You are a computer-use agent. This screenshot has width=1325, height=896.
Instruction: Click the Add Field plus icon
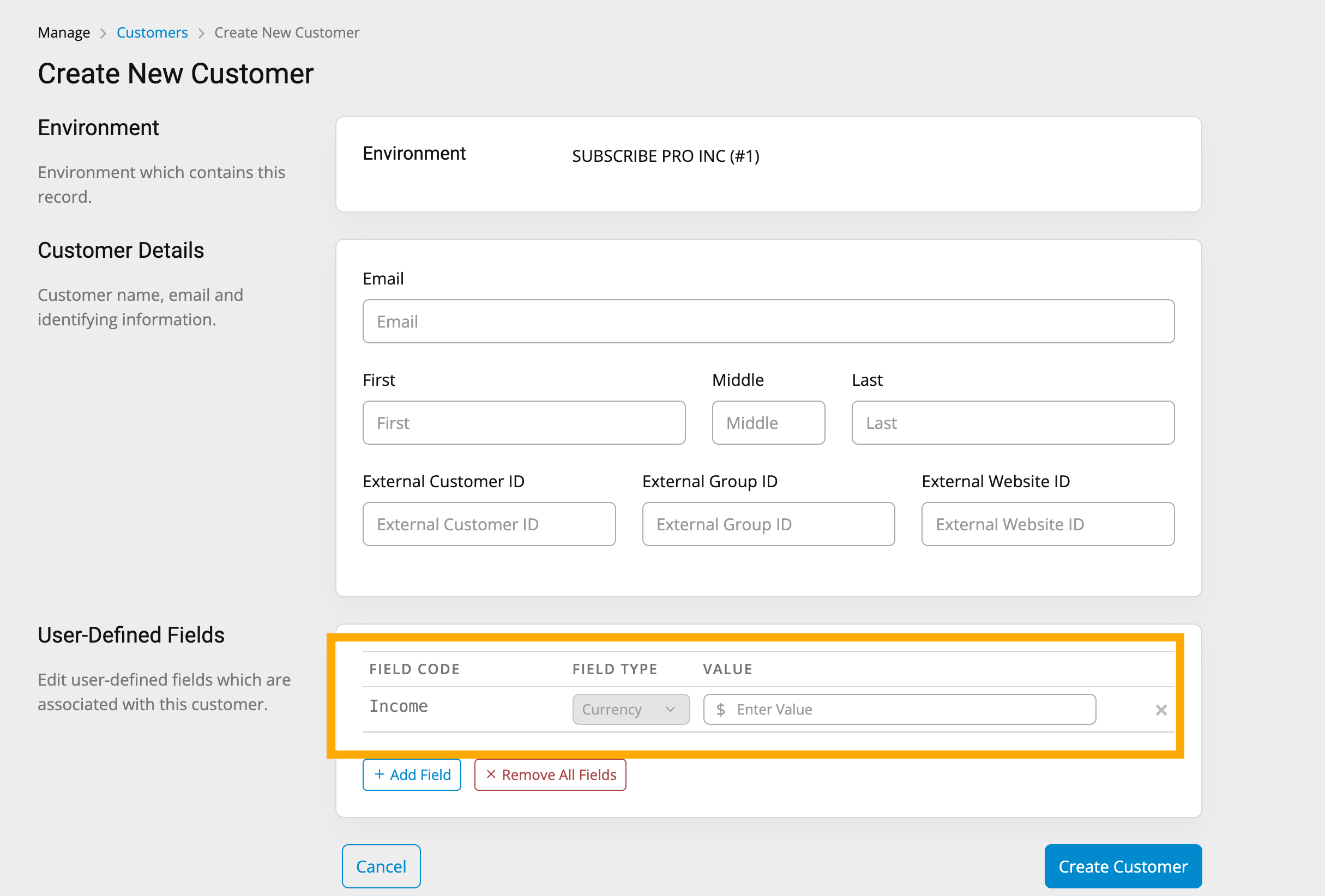(x=380, y=774)
